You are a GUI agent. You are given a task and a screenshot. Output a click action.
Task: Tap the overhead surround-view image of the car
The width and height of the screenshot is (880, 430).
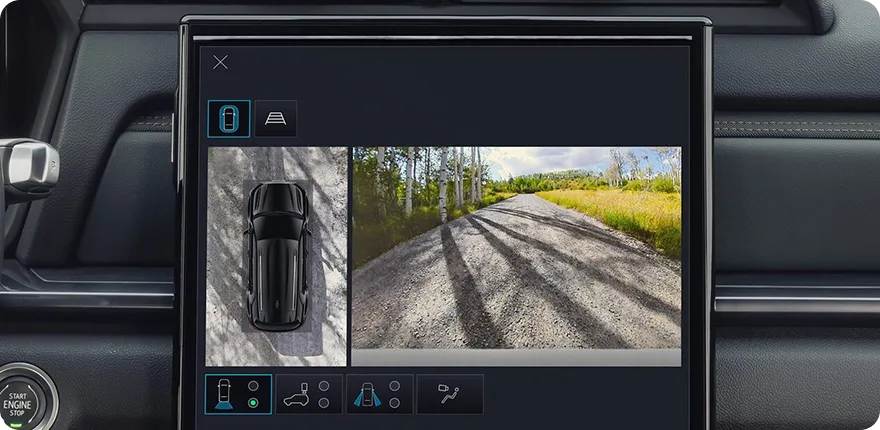pyautogui.click(x=277, y=257)
